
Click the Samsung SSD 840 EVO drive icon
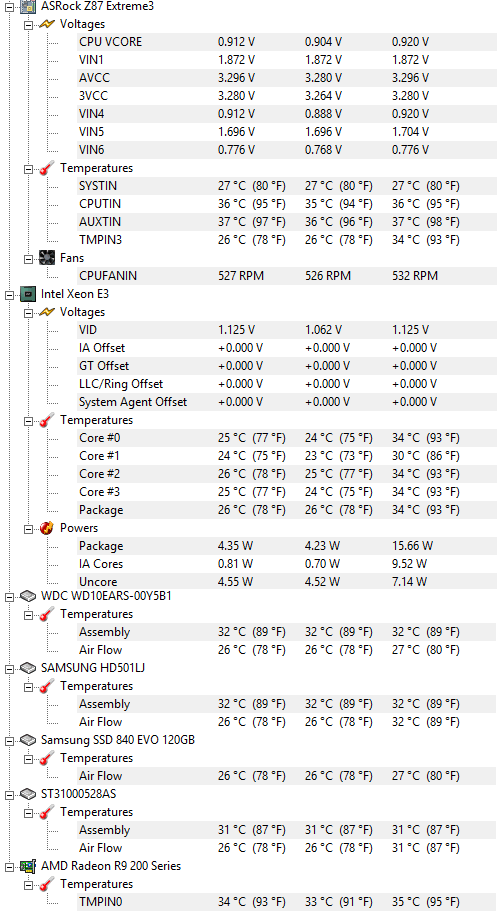click(28, 740)
